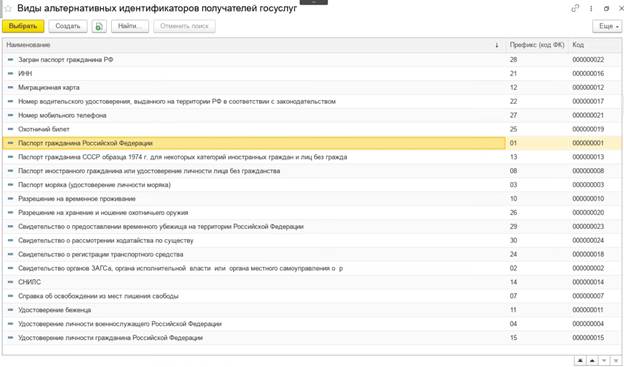Select Свидетельство о регистрации транспортного средства row
This screenshot has width=624, height=367.
coord(312,254)
